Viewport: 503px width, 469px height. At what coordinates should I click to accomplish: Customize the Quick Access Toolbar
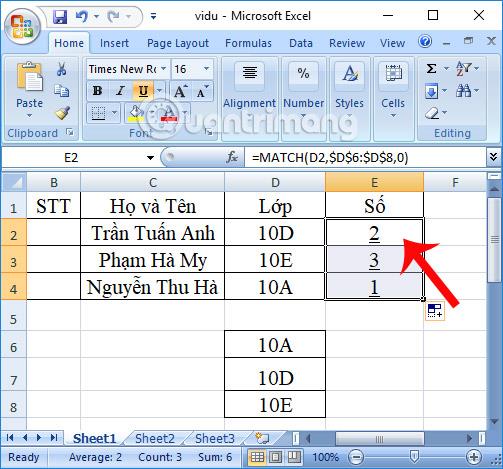point(153,16)
